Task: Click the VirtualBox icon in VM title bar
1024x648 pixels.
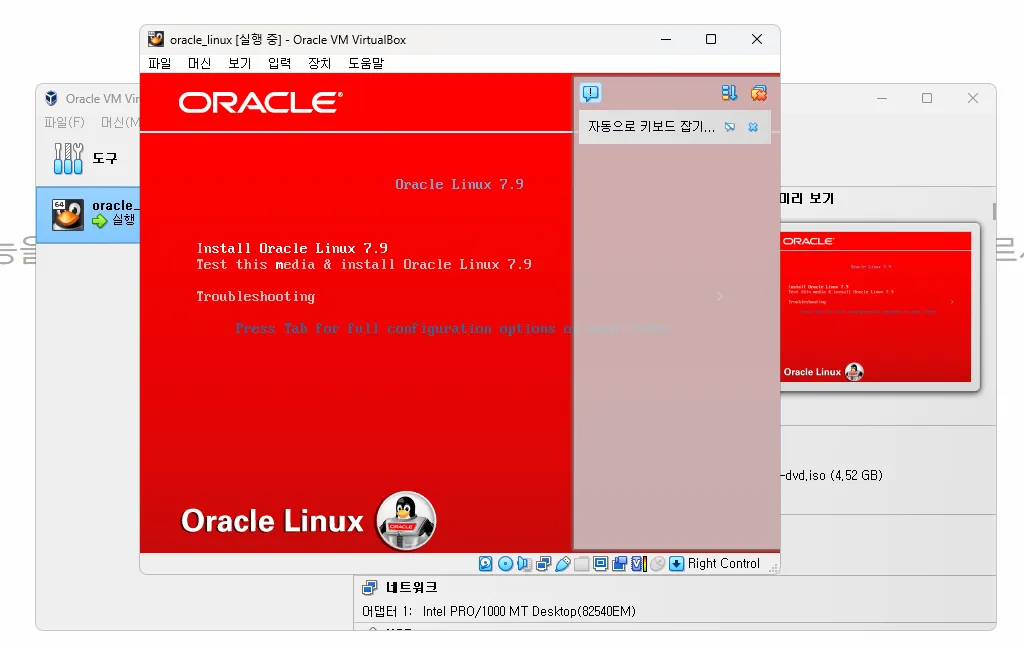Action: [155, 39]
